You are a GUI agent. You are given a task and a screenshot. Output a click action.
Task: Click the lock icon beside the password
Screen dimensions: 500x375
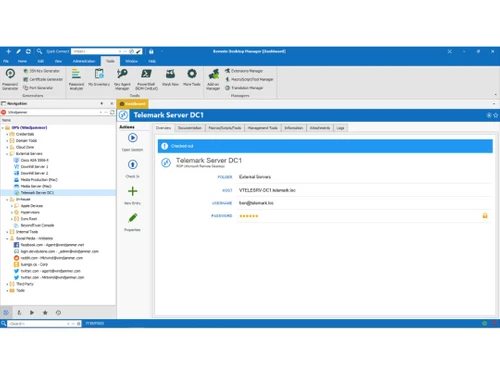[x=485, y=216]
